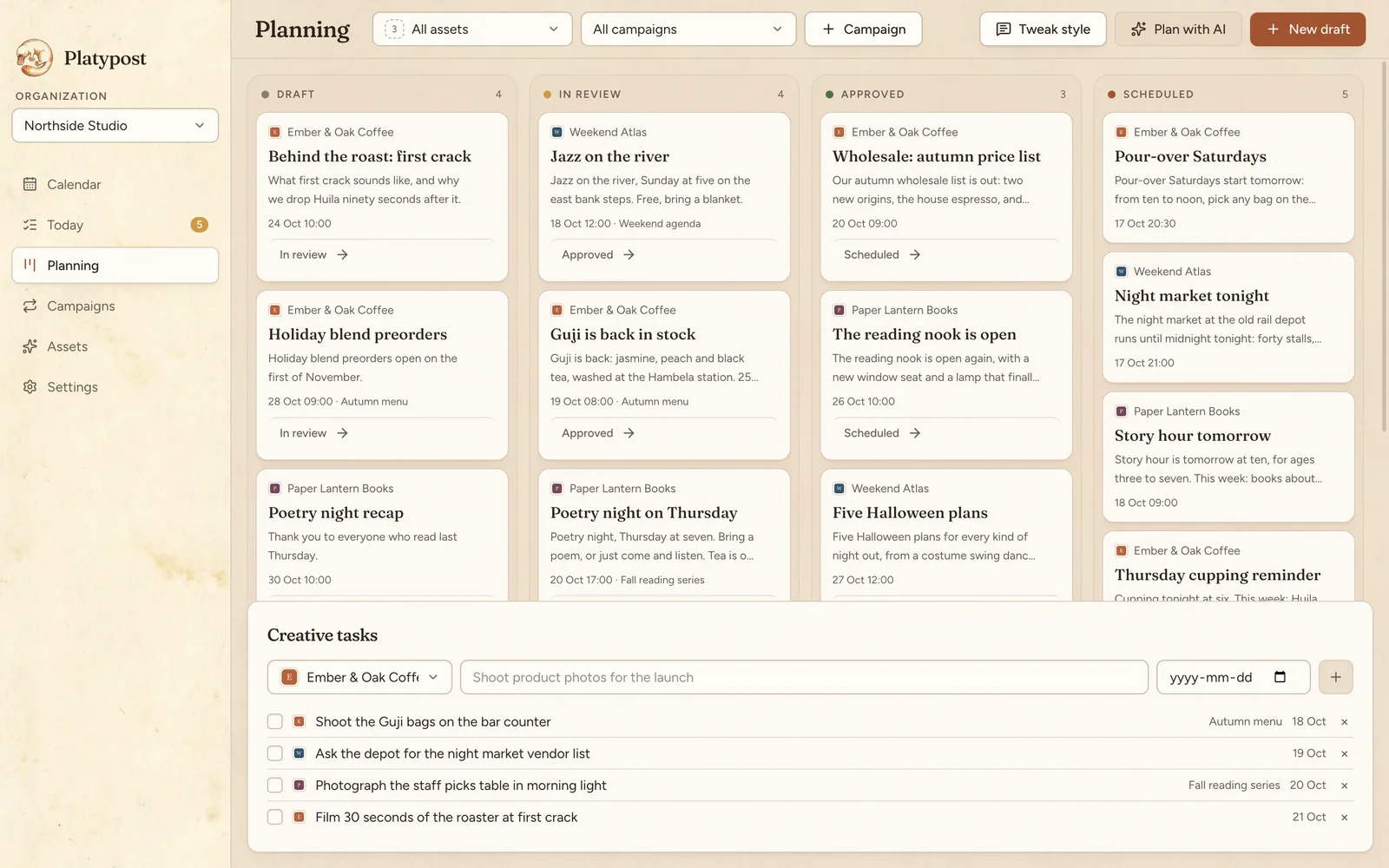Click the Platypost platypus logo

click(35, 58)
